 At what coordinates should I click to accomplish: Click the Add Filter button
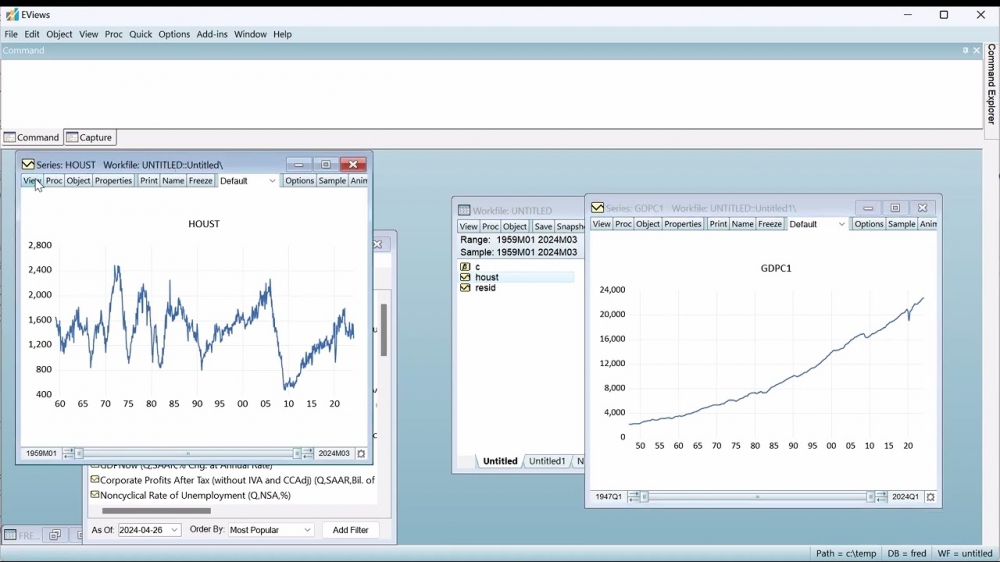[x=350, y=530]
